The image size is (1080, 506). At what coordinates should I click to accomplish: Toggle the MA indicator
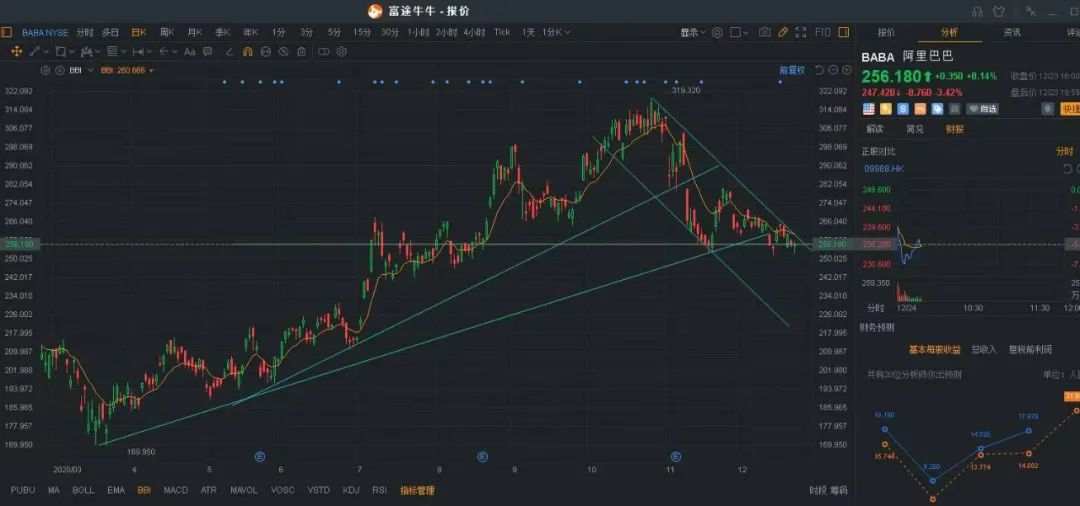coord(54,490)
